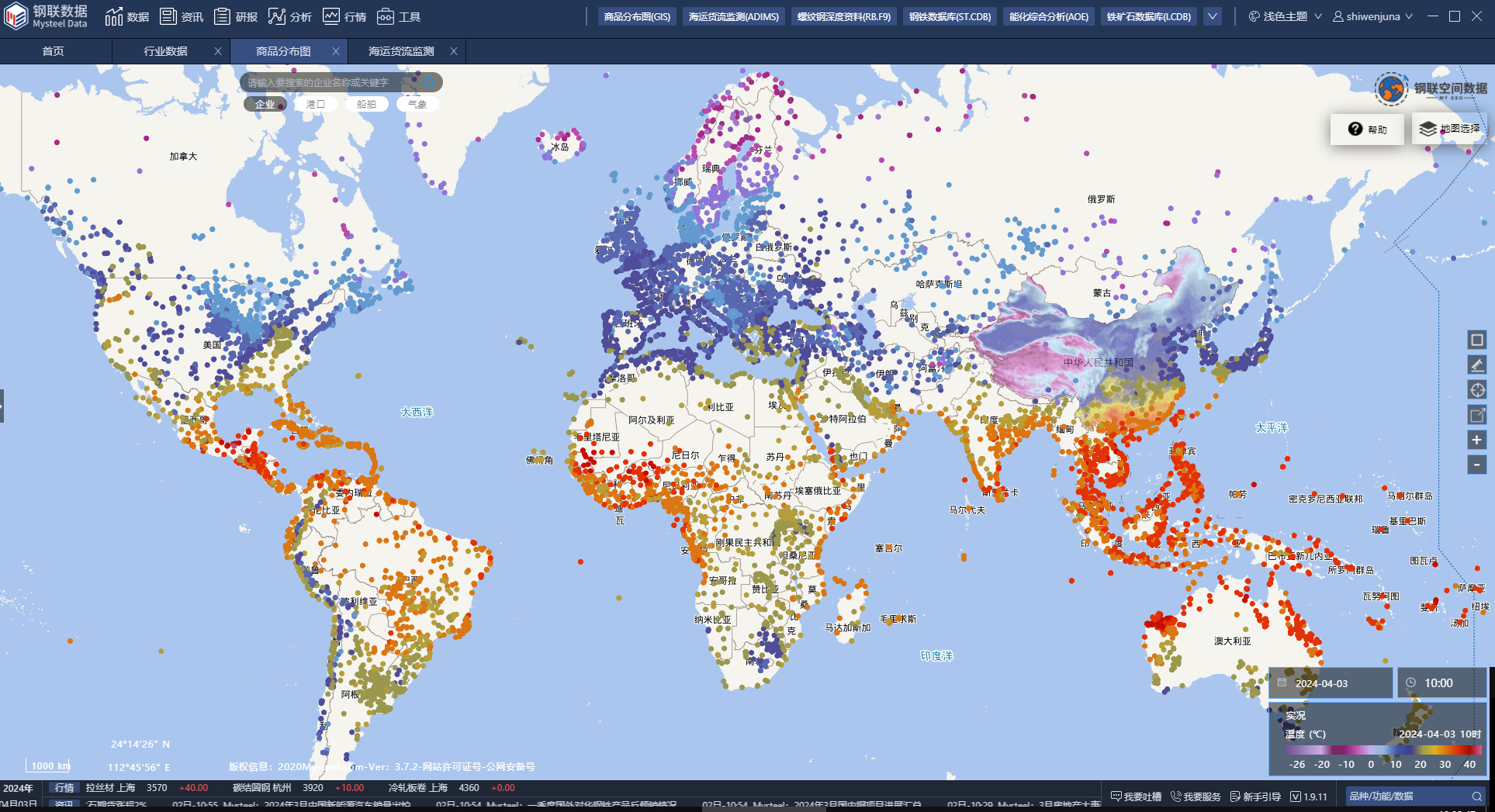The image size is (1495, 812).
Task: Click the palette icon beside 浅色主题
Action: pyautogui.click(x=1254, y=16)
